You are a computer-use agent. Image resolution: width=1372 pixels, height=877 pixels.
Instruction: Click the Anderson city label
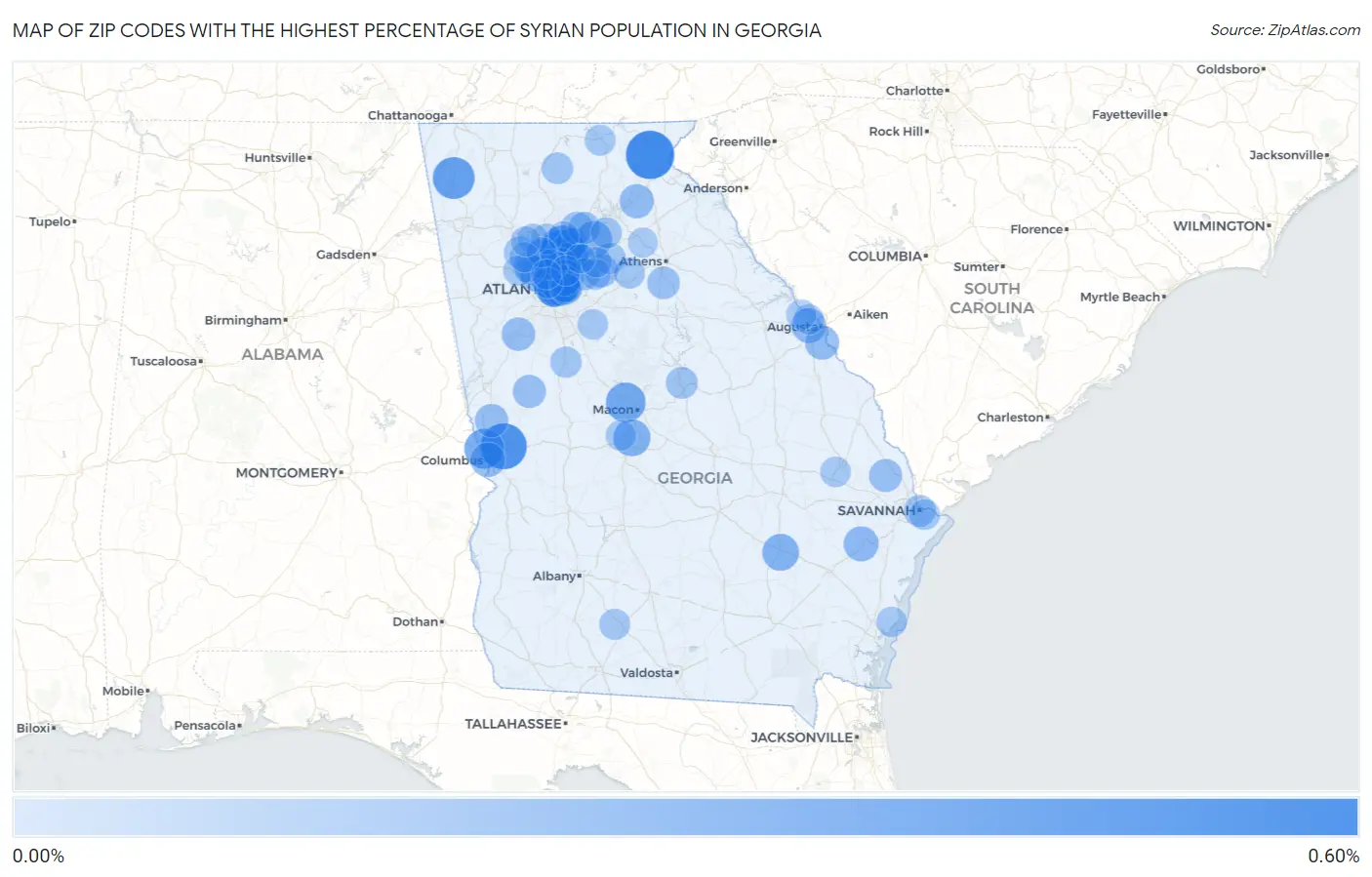[713, 187]
